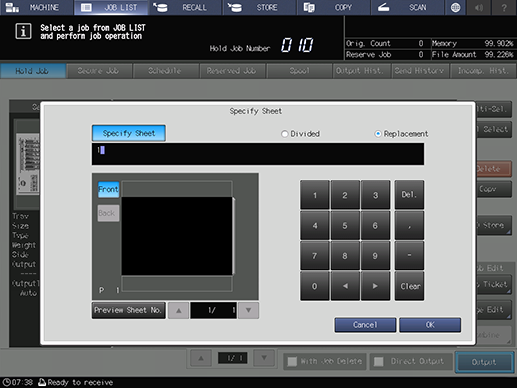The image size is (517, 388).
Task: Click the background Delete button
Action: tap(494, 169)
